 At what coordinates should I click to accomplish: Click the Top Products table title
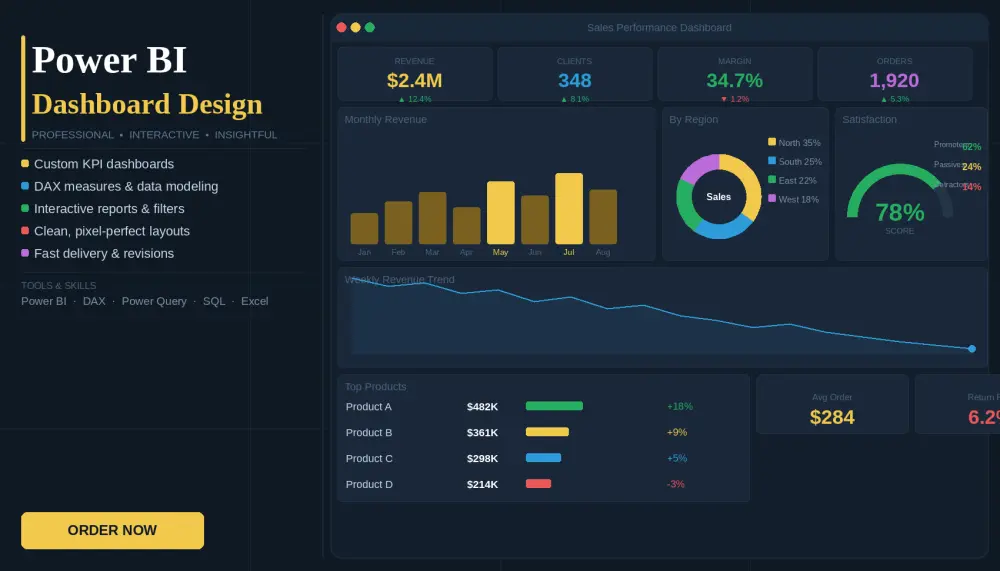pyautogui.click(x=376, y=387)
